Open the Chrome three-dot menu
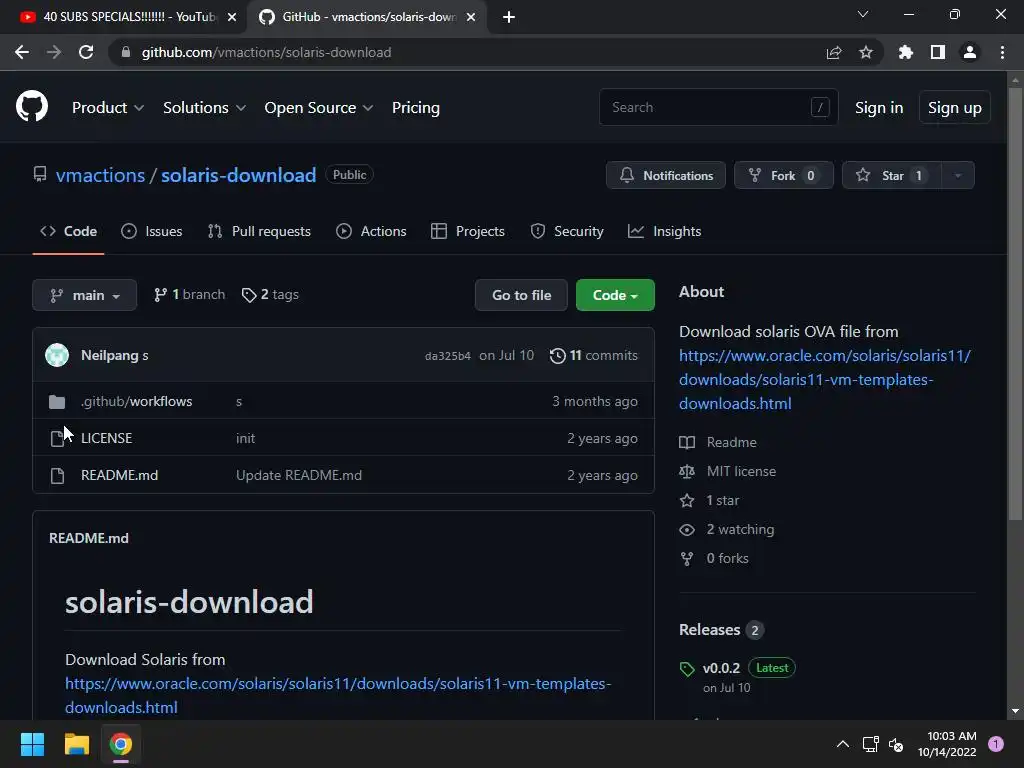 (x=1002, y=52)
